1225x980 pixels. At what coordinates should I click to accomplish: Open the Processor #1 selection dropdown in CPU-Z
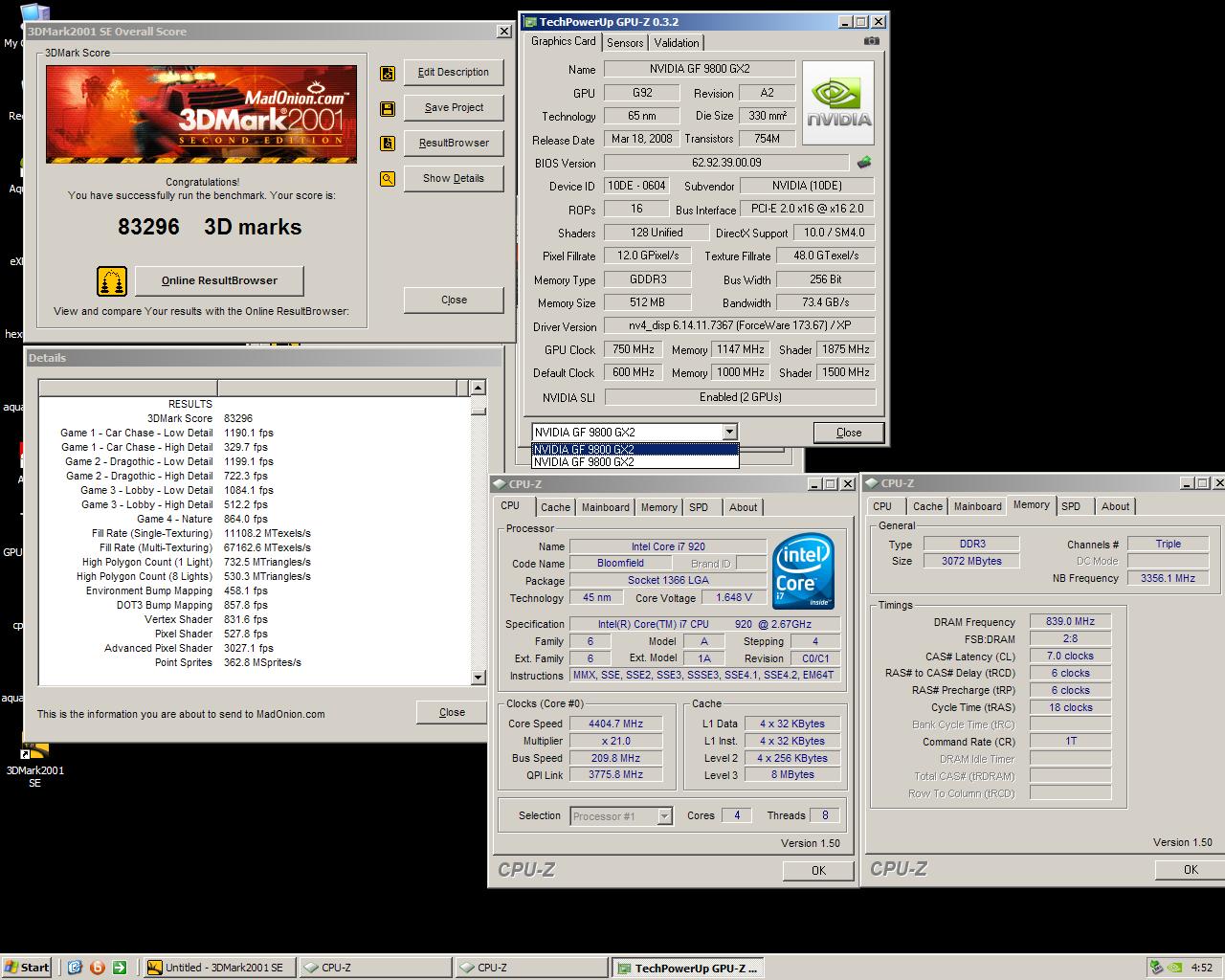pos(664,816)
